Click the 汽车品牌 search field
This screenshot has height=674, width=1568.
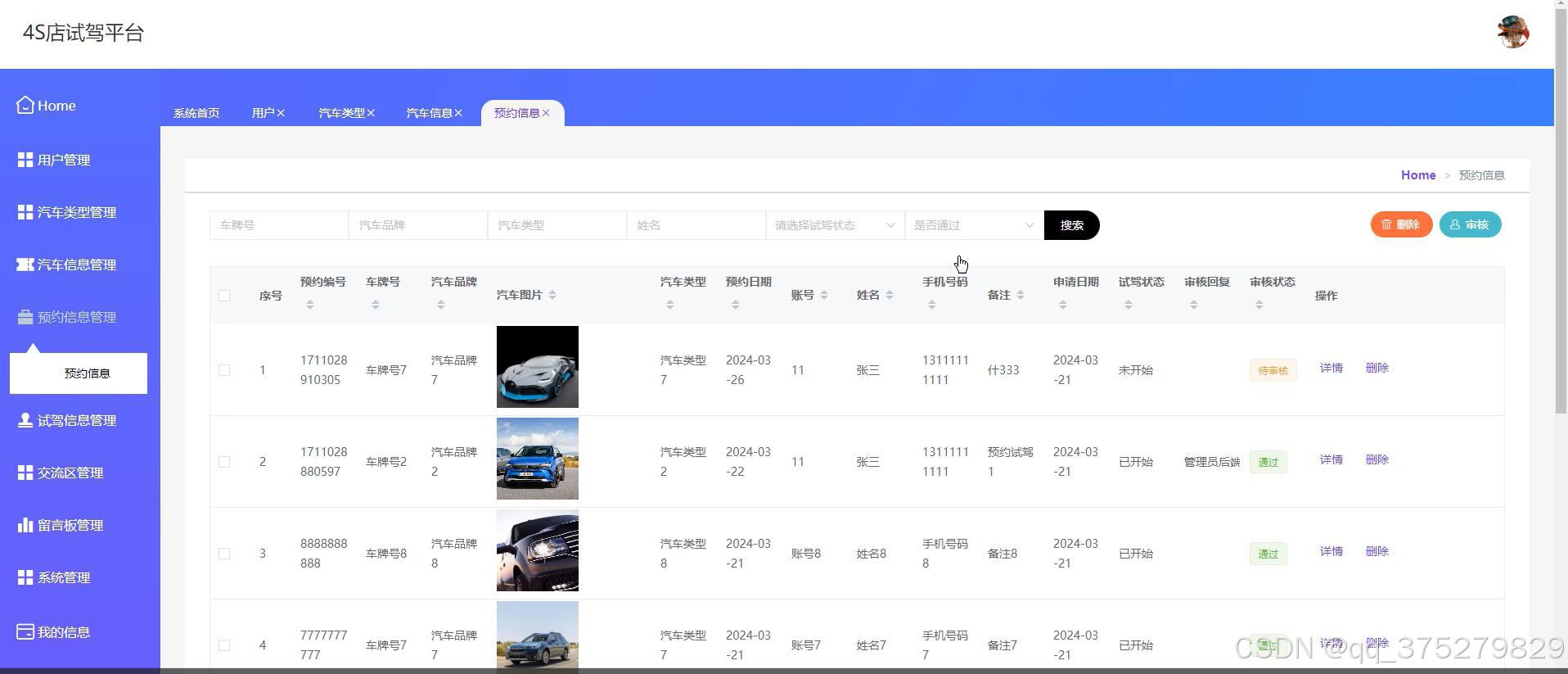[418, 225]
